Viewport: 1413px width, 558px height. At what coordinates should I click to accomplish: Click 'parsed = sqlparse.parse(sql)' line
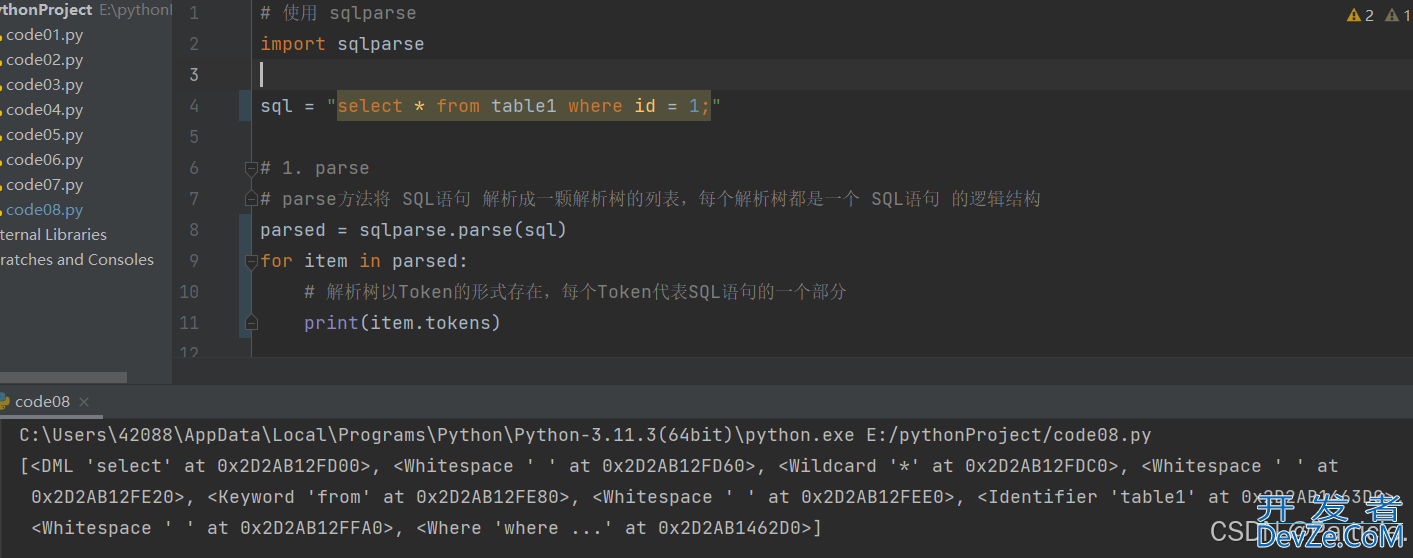[413, 230]
